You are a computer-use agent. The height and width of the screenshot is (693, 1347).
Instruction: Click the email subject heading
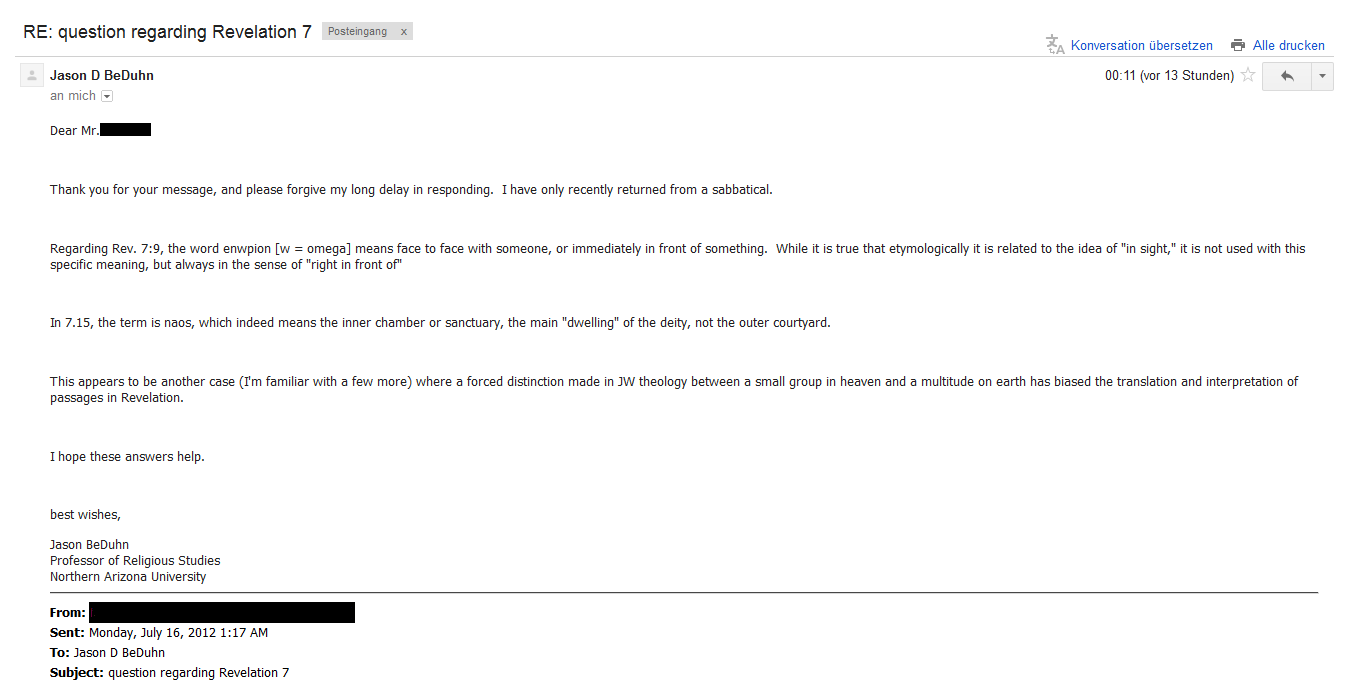[x=167, y=32]
